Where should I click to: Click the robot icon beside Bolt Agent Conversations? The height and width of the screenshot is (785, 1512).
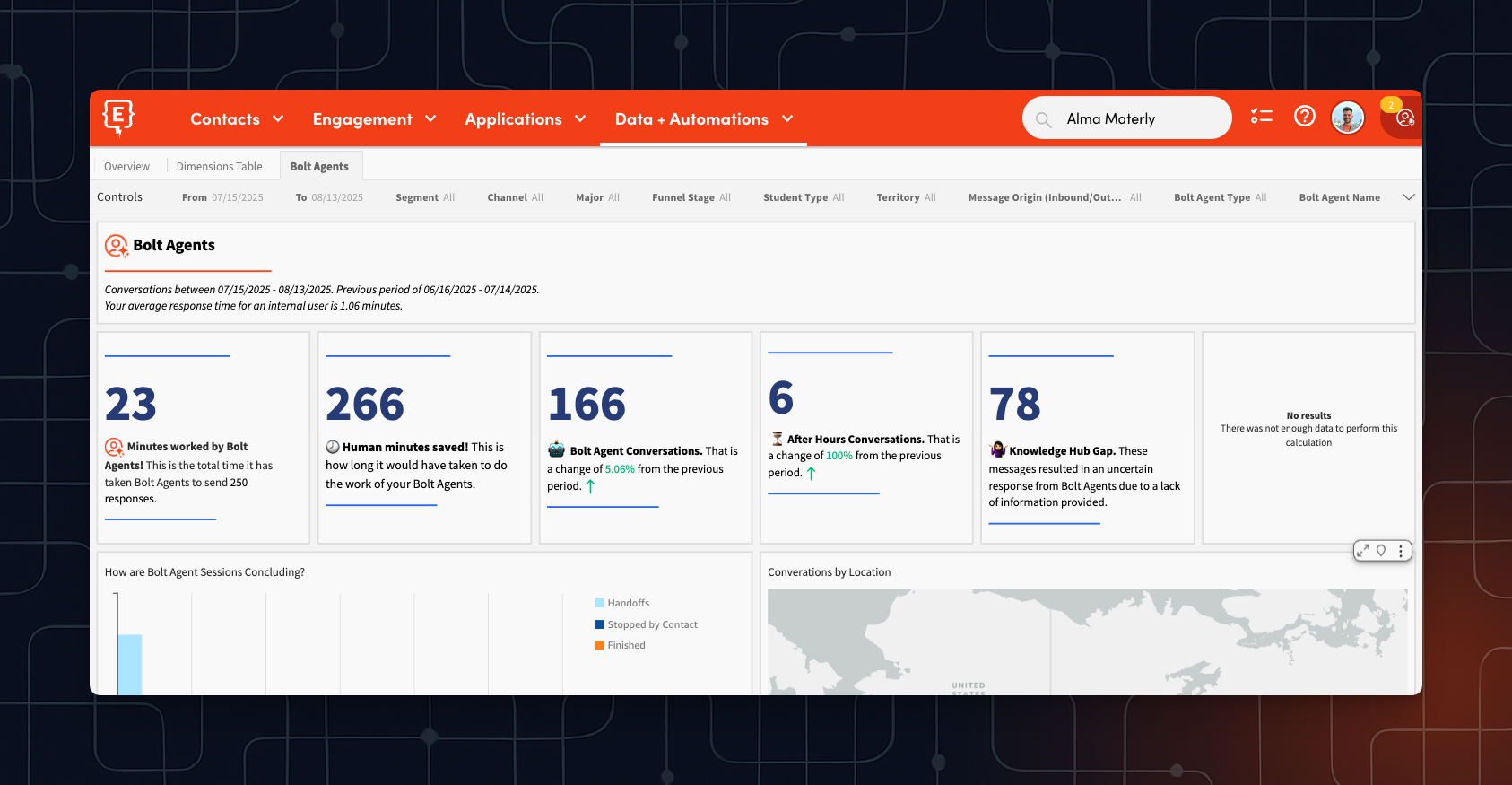tap(557, 449)
